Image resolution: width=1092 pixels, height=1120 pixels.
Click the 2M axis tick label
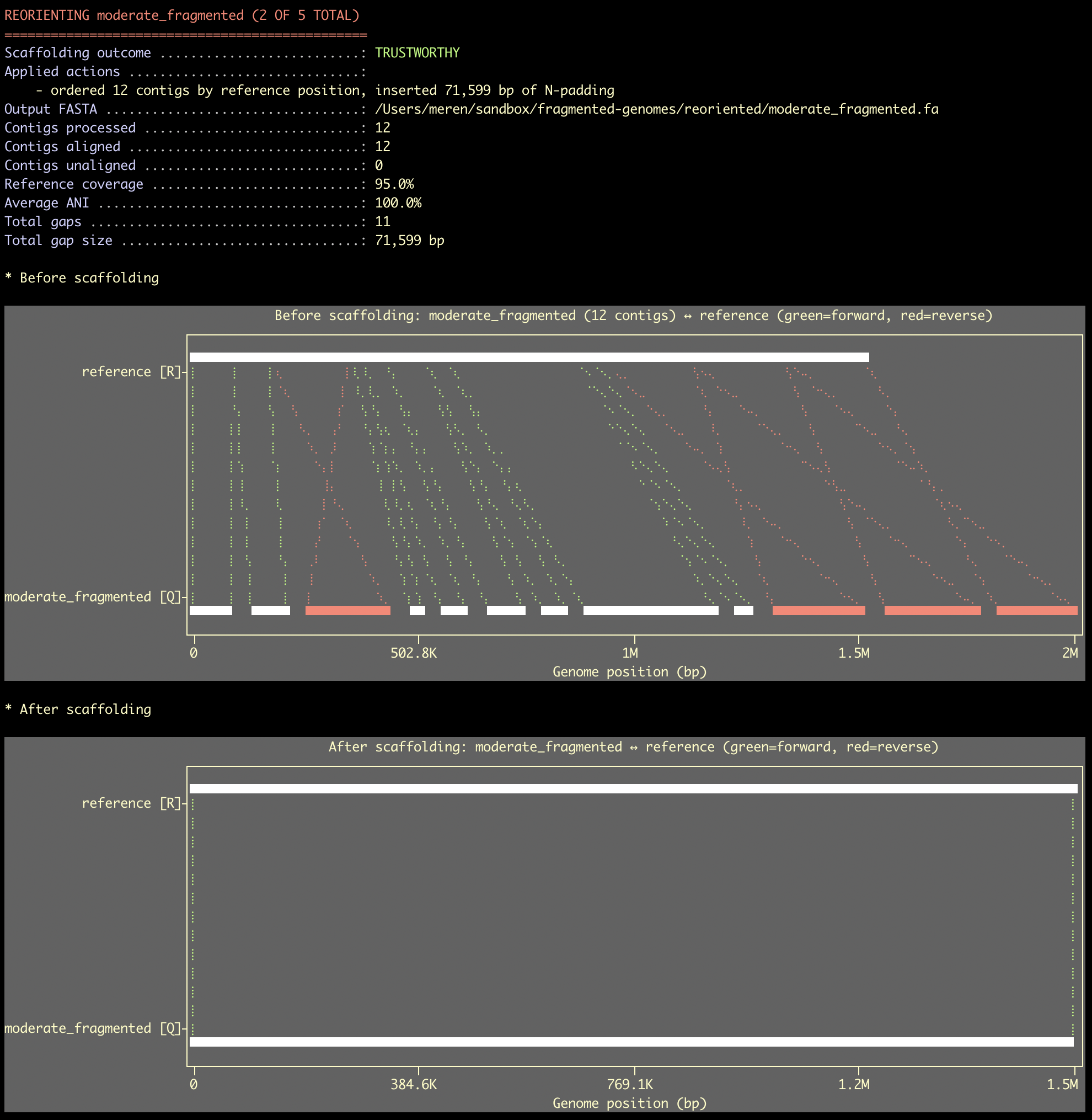coord(1069,653)
